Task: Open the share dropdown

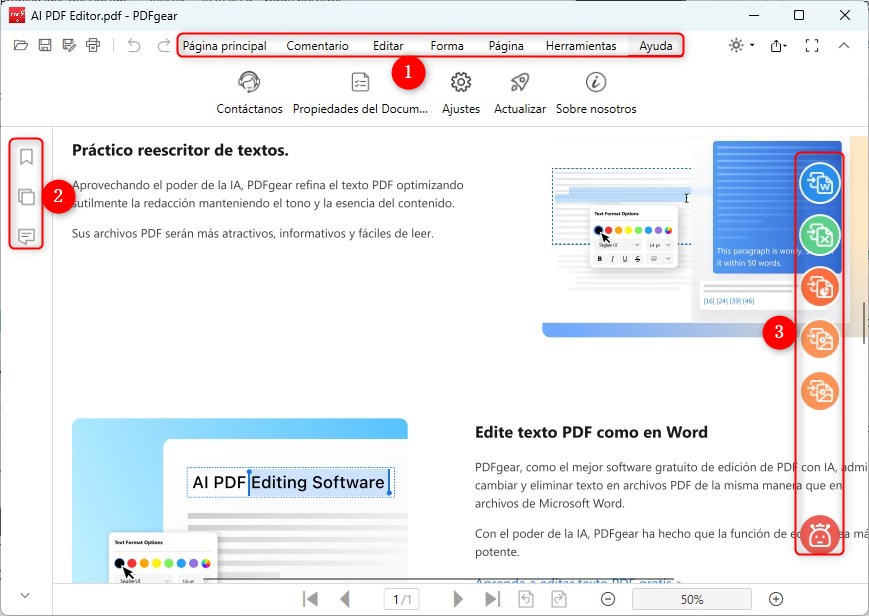Action: pyautogui.click(x=778, y=45)
